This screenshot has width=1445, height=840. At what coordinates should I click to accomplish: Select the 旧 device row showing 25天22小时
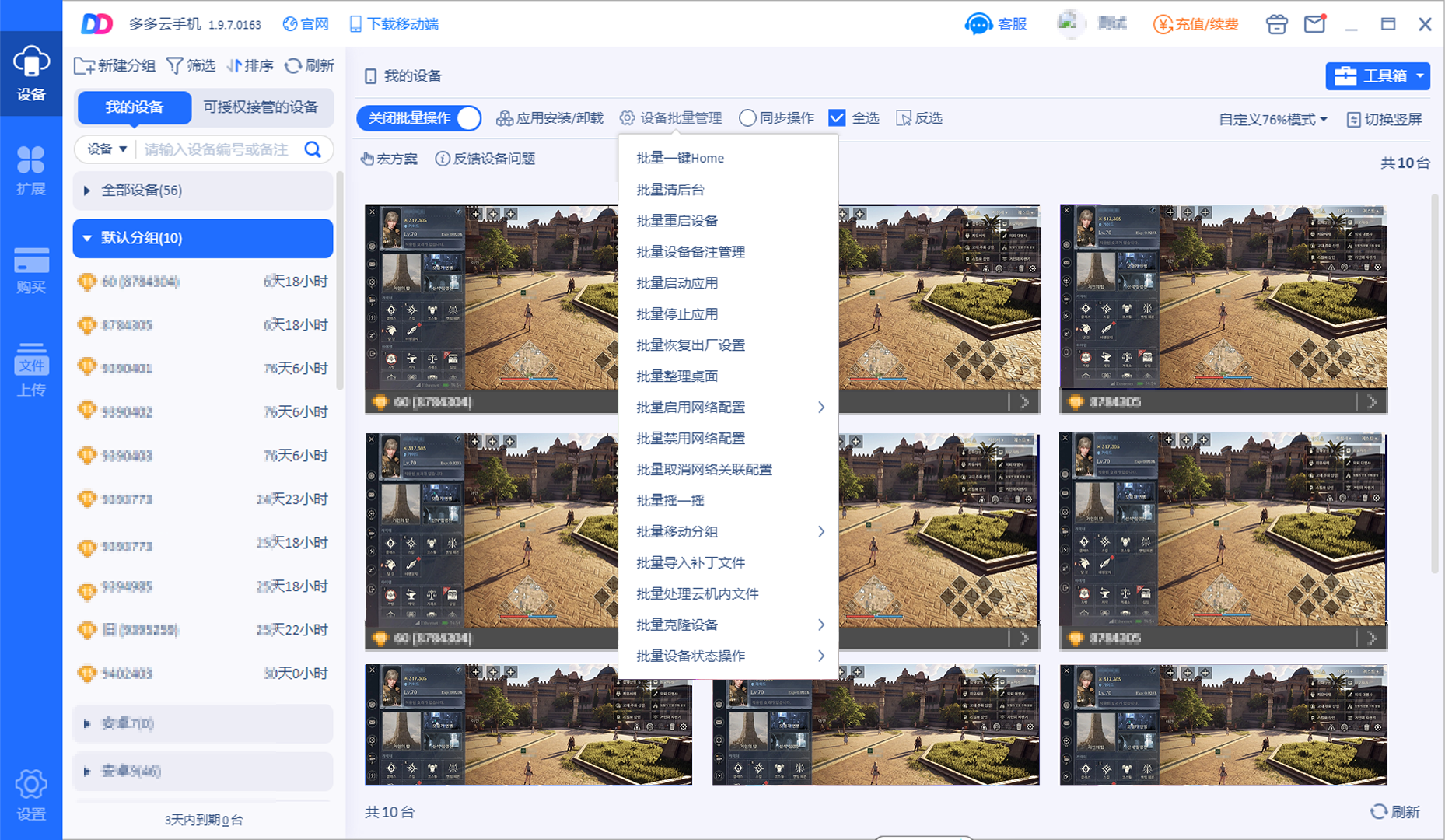[203, 630]
